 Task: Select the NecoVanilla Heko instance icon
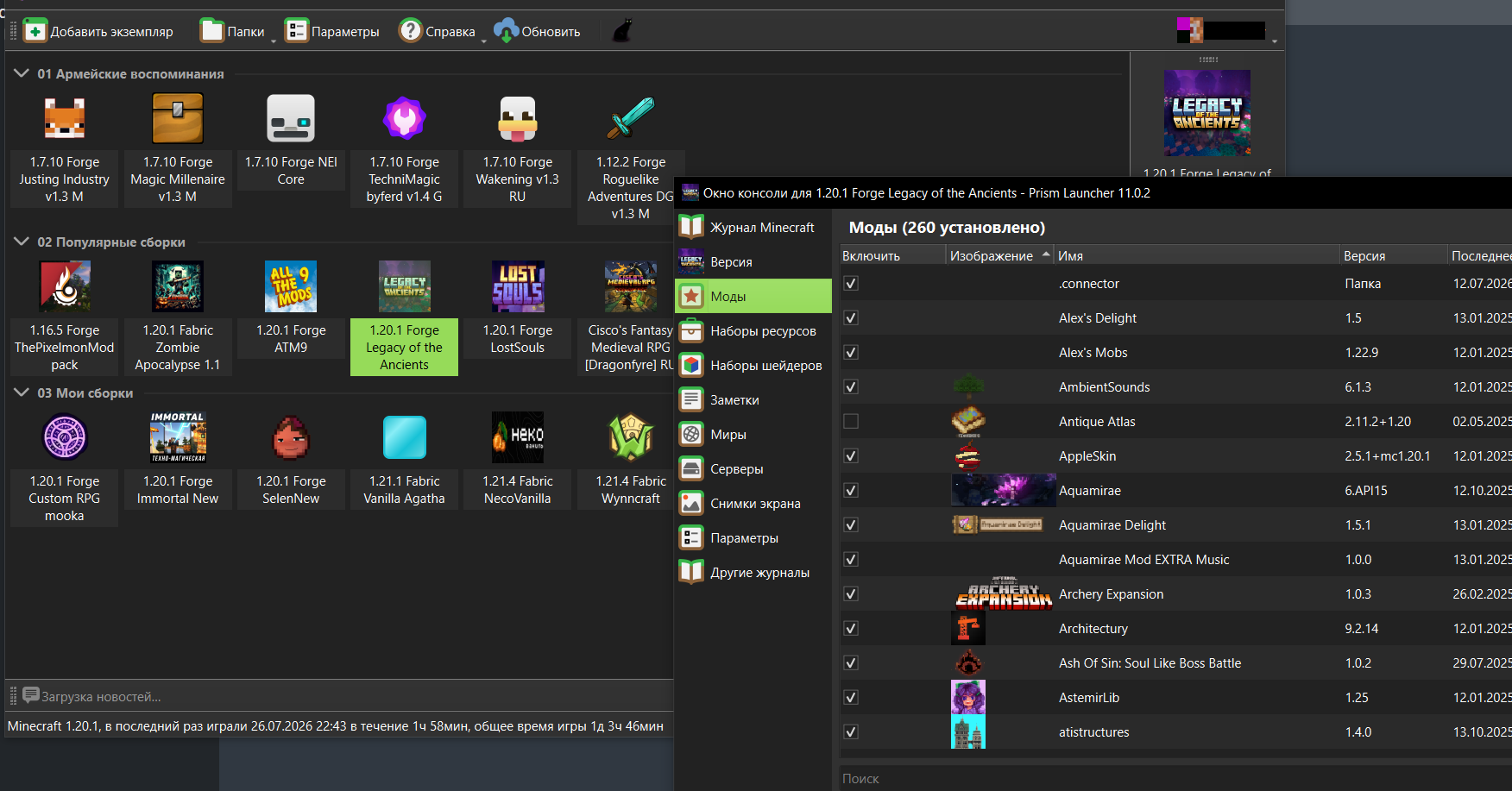click(518, 437)
